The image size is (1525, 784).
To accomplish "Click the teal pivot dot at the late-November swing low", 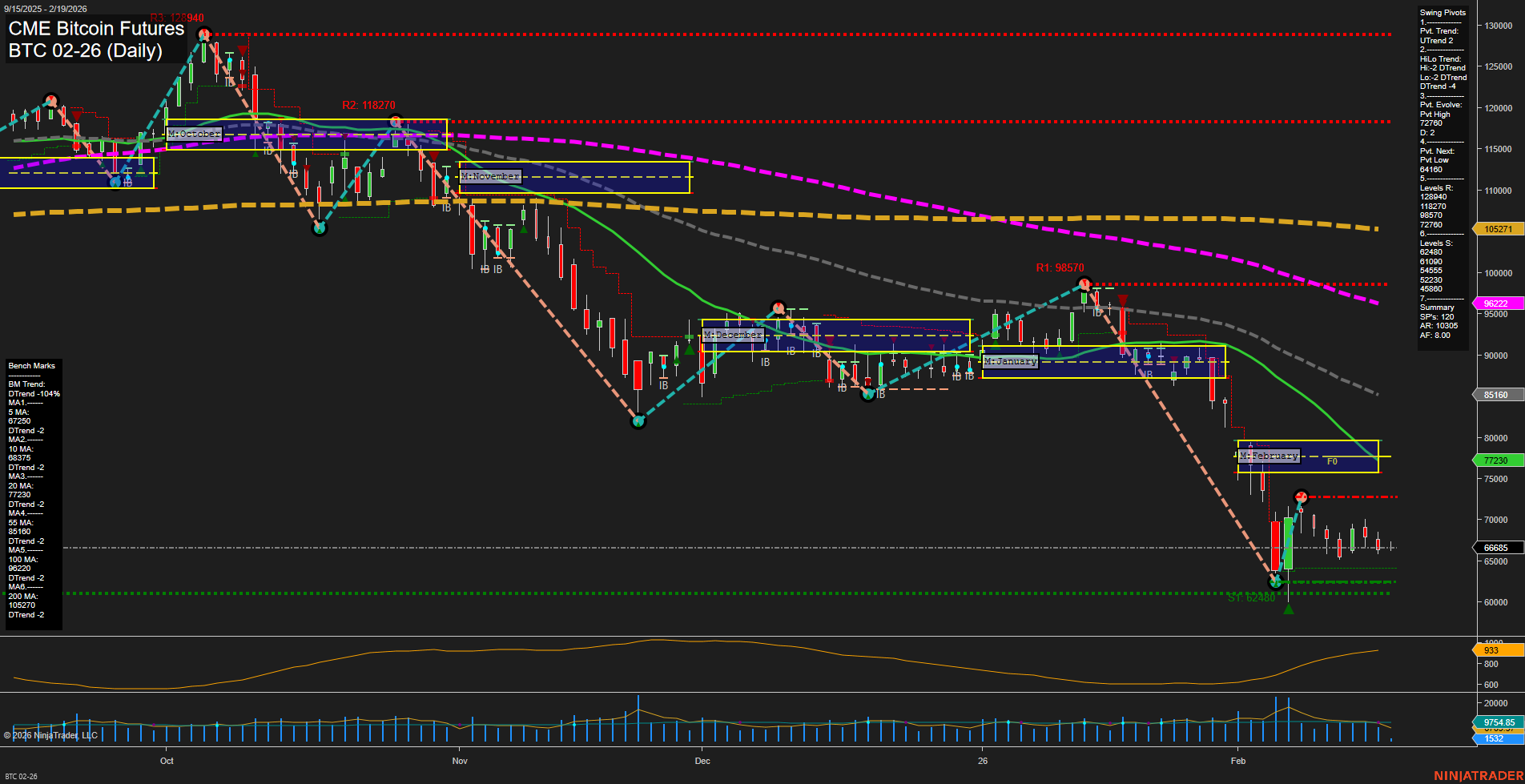I will 638,420.
